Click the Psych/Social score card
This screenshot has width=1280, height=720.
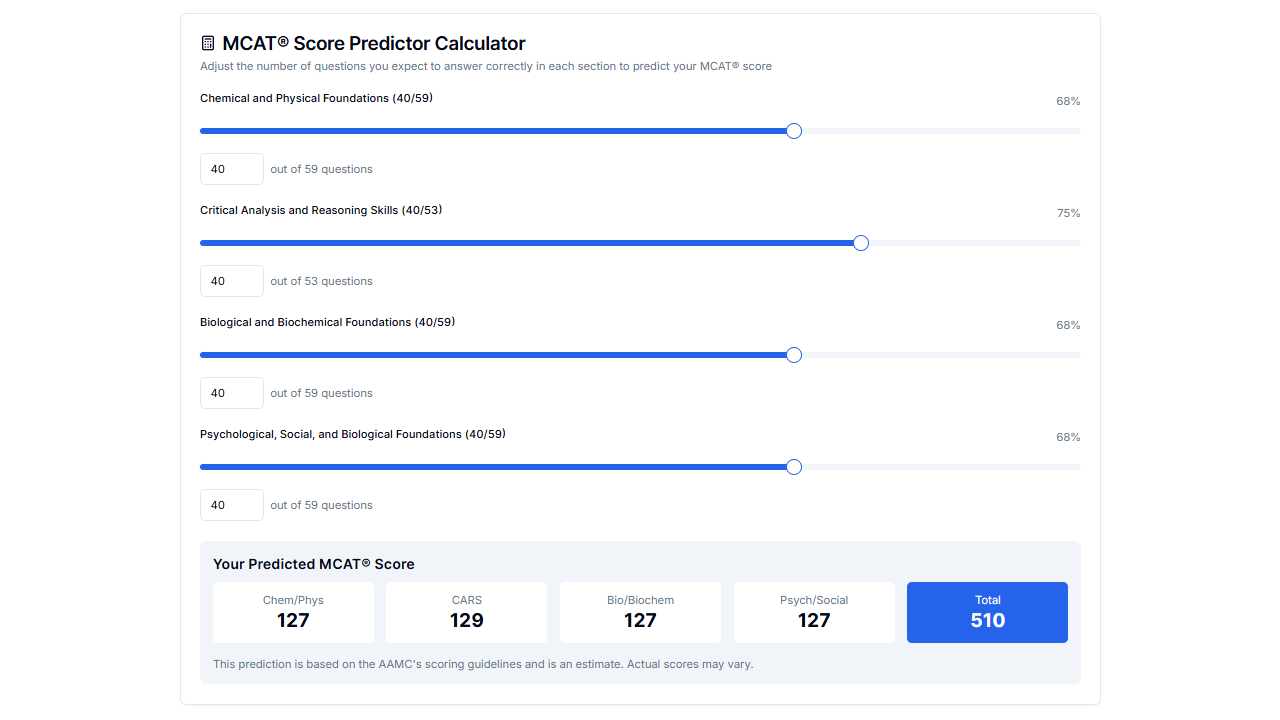coord(814,612)
